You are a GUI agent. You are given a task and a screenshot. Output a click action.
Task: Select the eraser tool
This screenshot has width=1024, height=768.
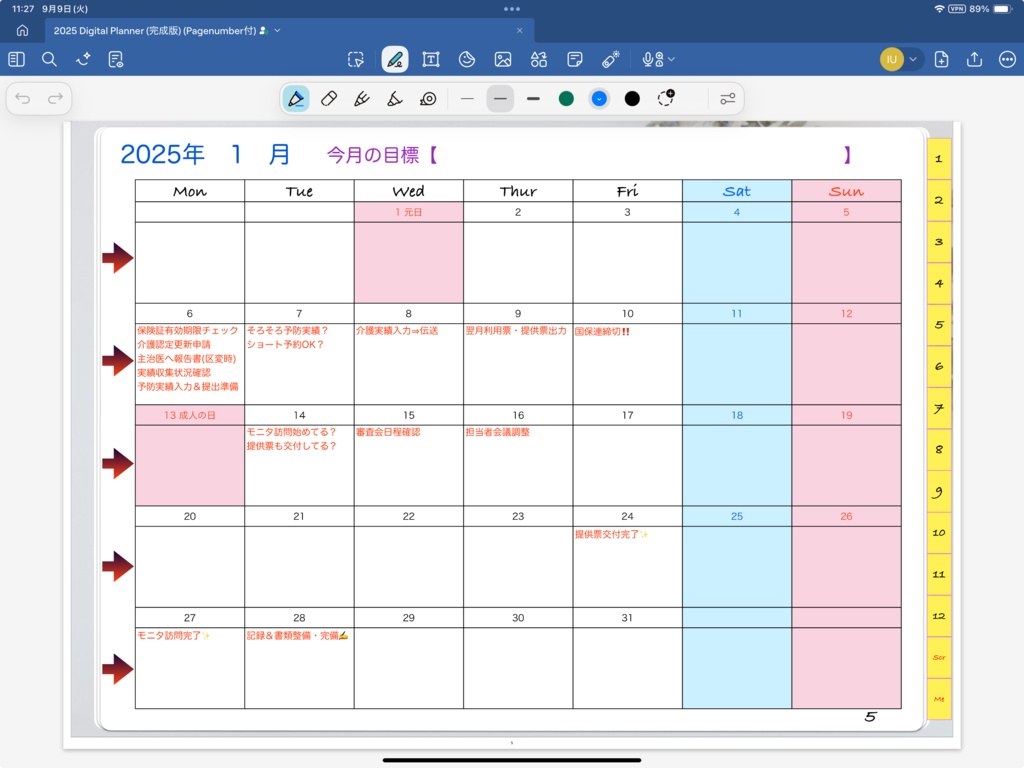(328, 99)
